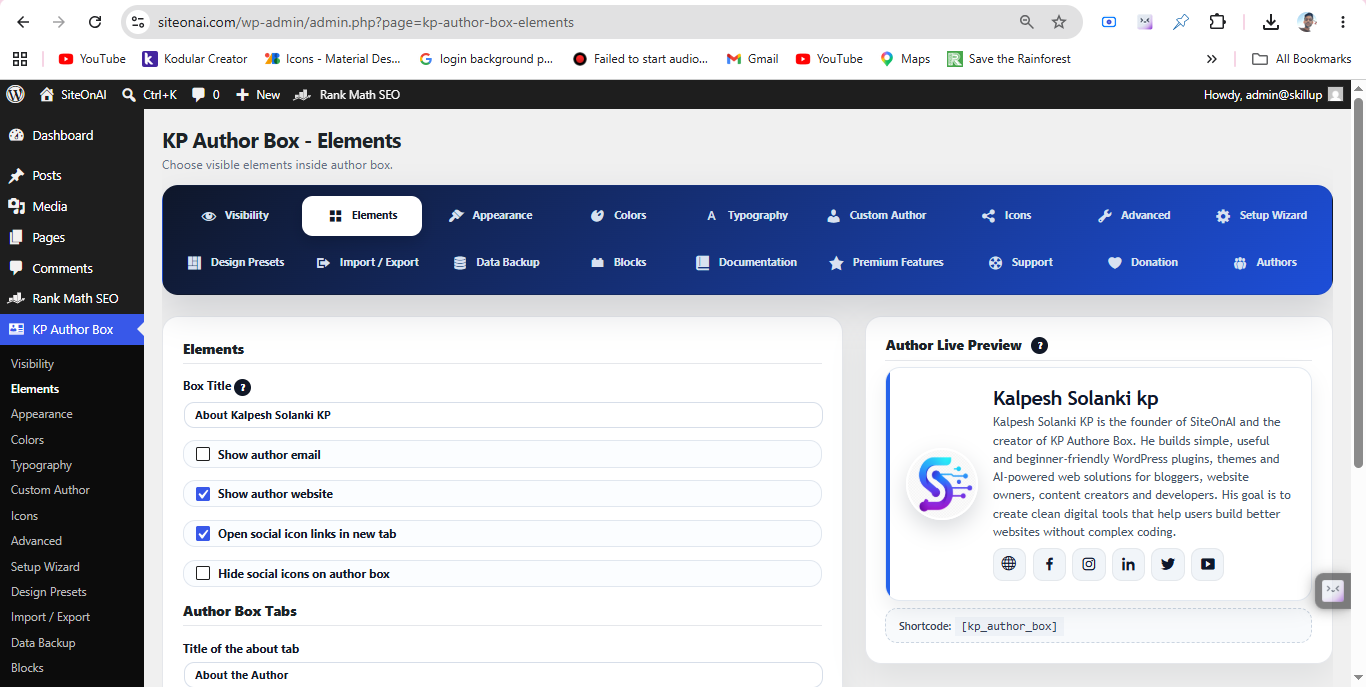Open the Chrome profile avatar
1366x687 pixels.
point(1307,22)
